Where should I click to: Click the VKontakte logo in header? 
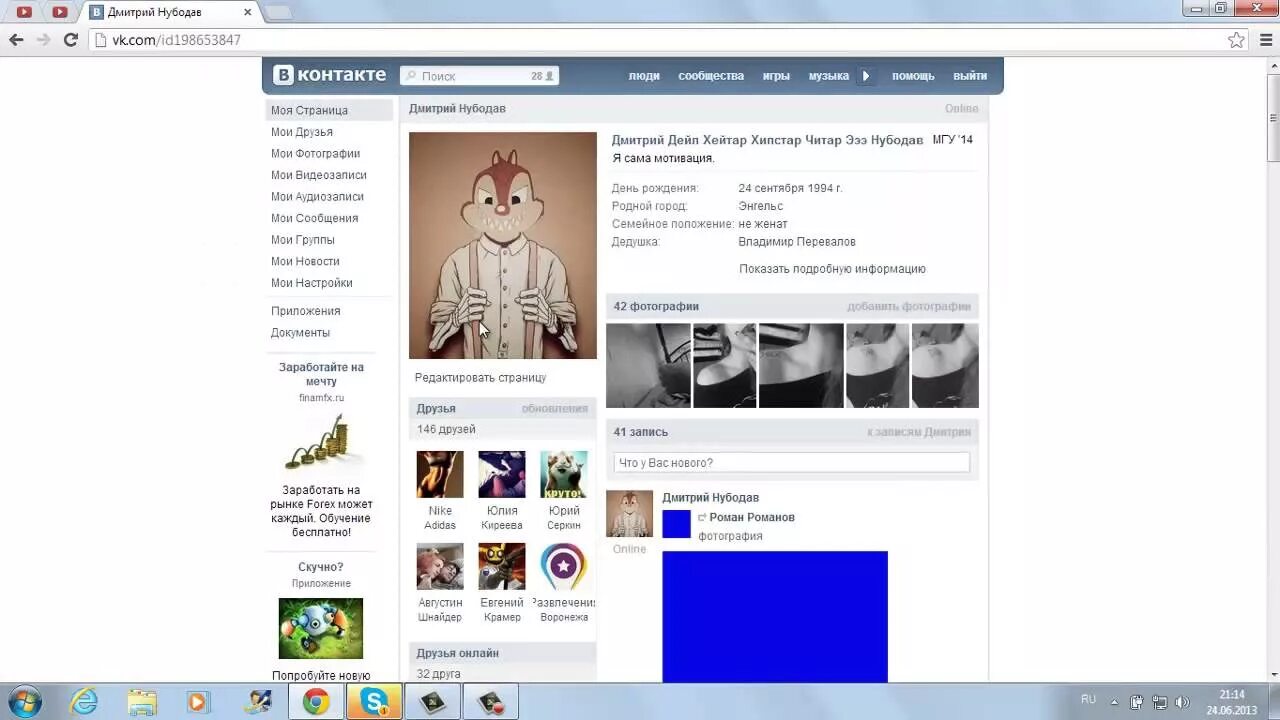pyautogui.click(x=329, y=75)
